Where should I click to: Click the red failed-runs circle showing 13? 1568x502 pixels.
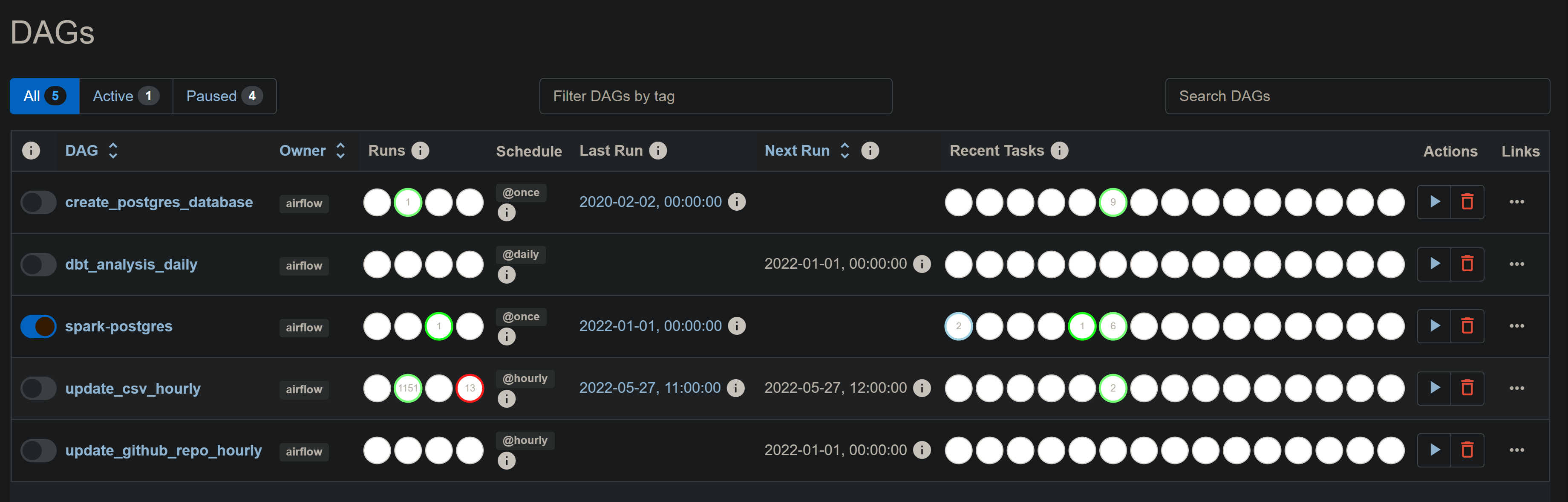pos(469,388)
